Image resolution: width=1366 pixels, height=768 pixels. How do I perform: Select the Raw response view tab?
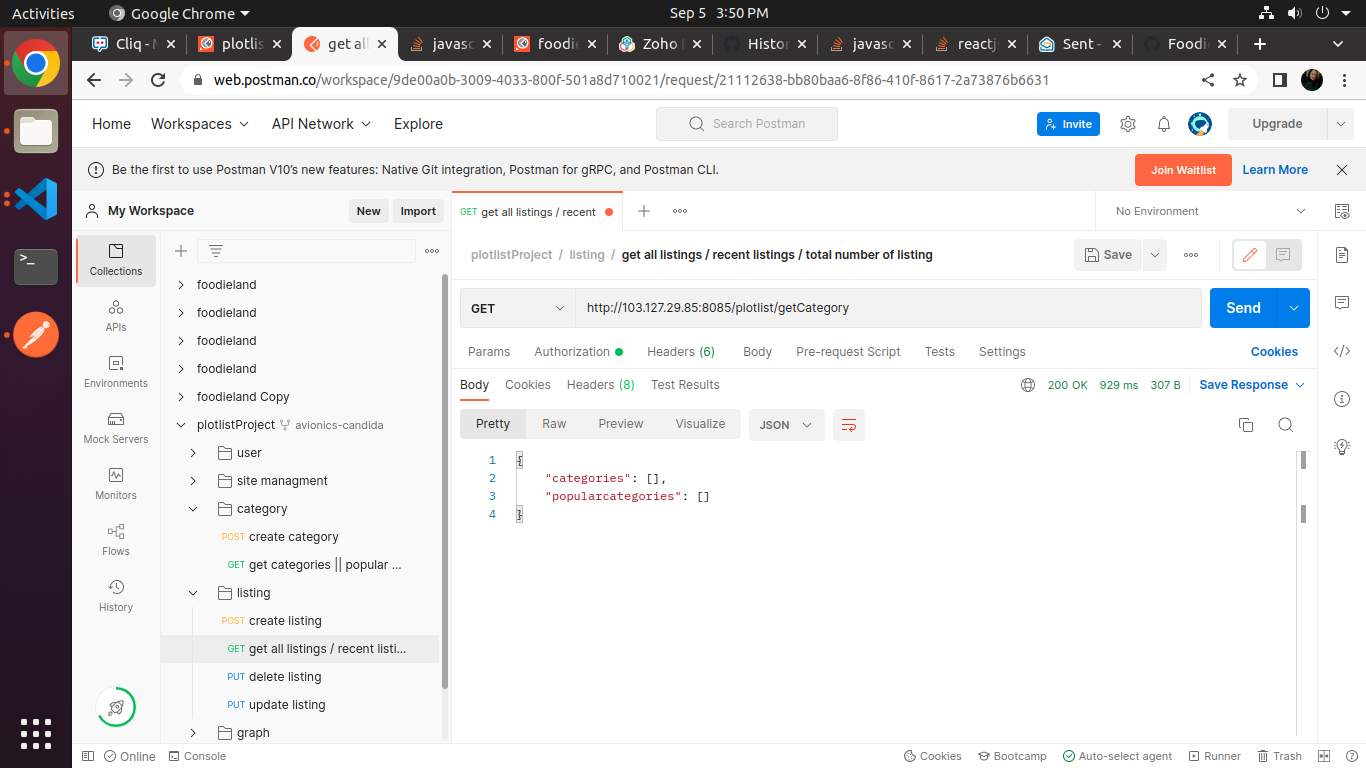[x=554, y=424]
